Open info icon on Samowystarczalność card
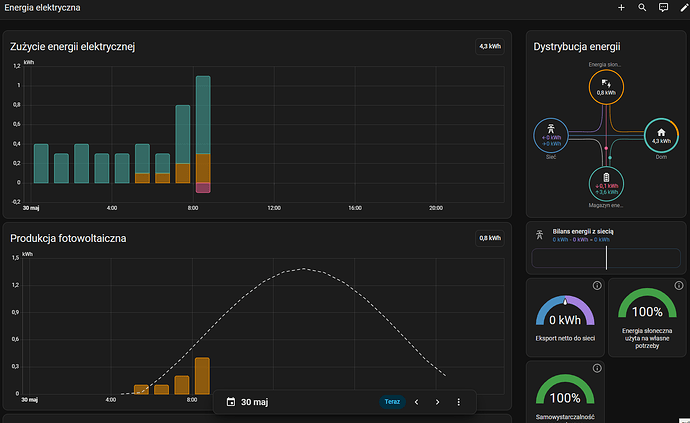Image resolution: width=690 pixels, height=423 pixels. pyautogui.click(x=597, y=368)
